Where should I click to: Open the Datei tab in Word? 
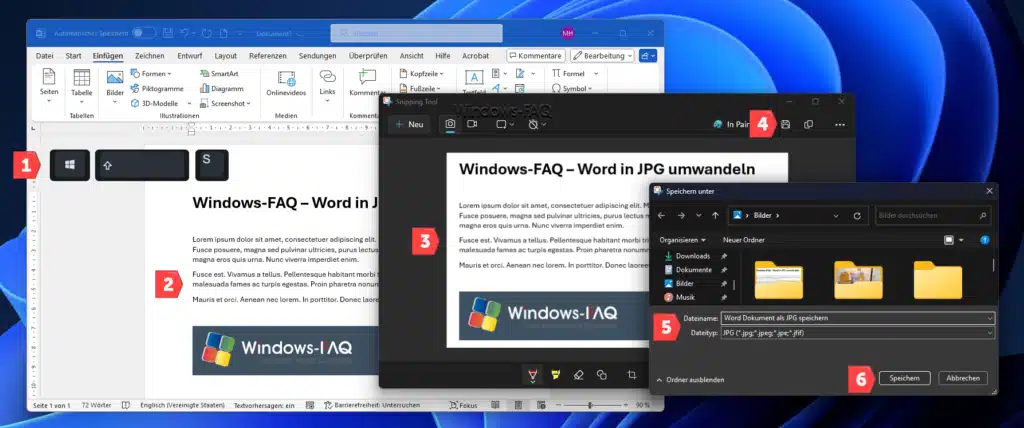[x=44, y=56]
